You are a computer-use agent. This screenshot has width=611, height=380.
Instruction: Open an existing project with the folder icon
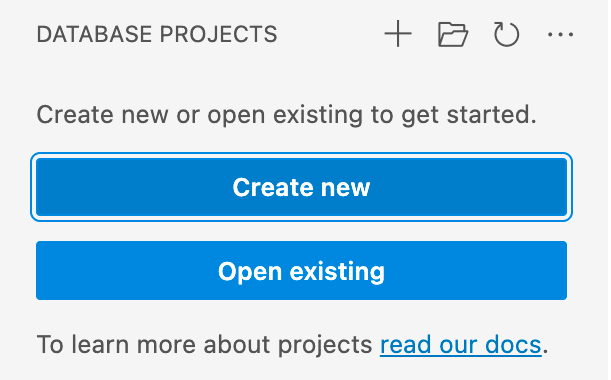coord(452,34)
